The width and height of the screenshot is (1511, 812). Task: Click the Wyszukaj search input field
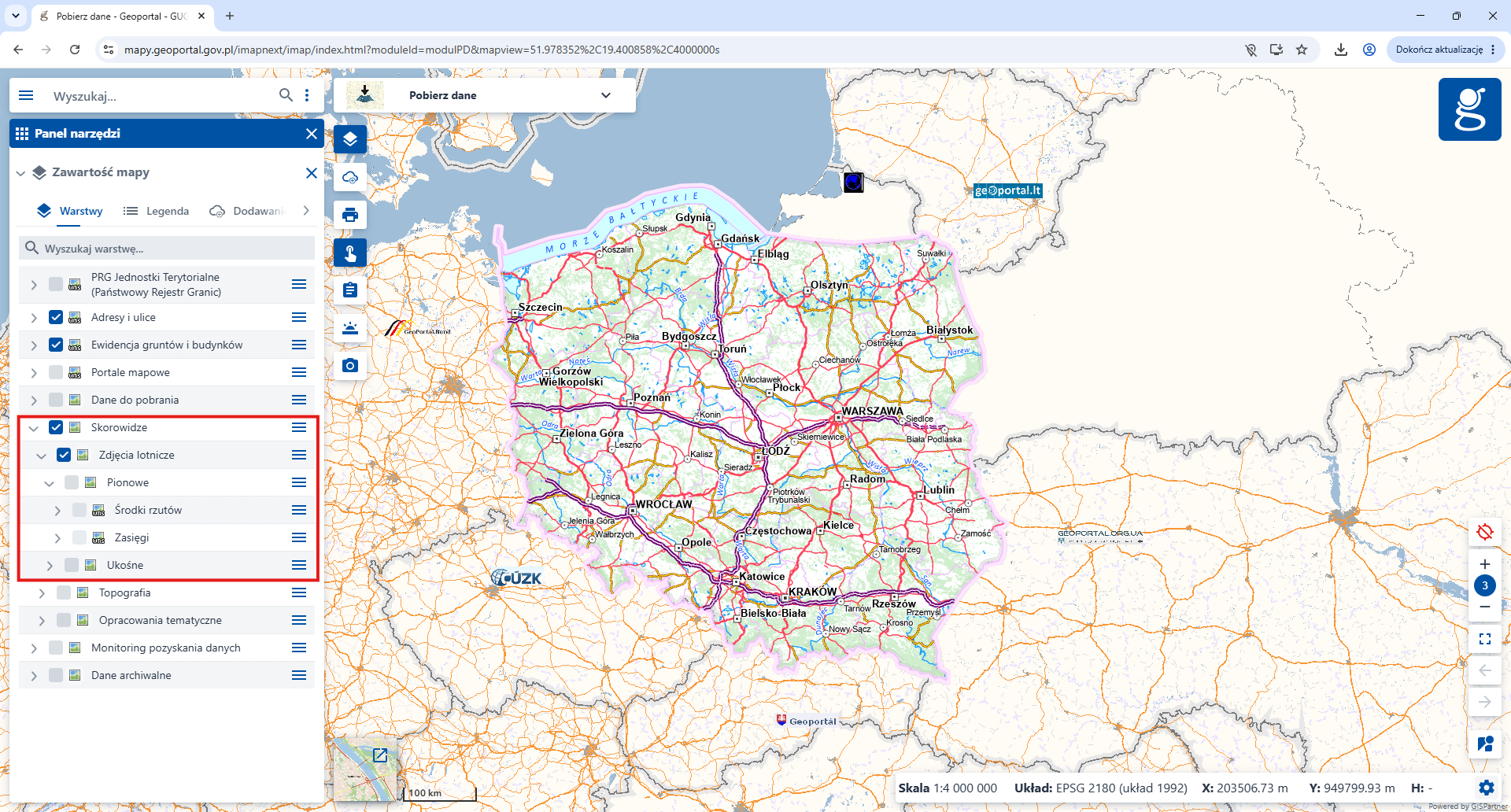pyautogui.click(x=161, y=96)
